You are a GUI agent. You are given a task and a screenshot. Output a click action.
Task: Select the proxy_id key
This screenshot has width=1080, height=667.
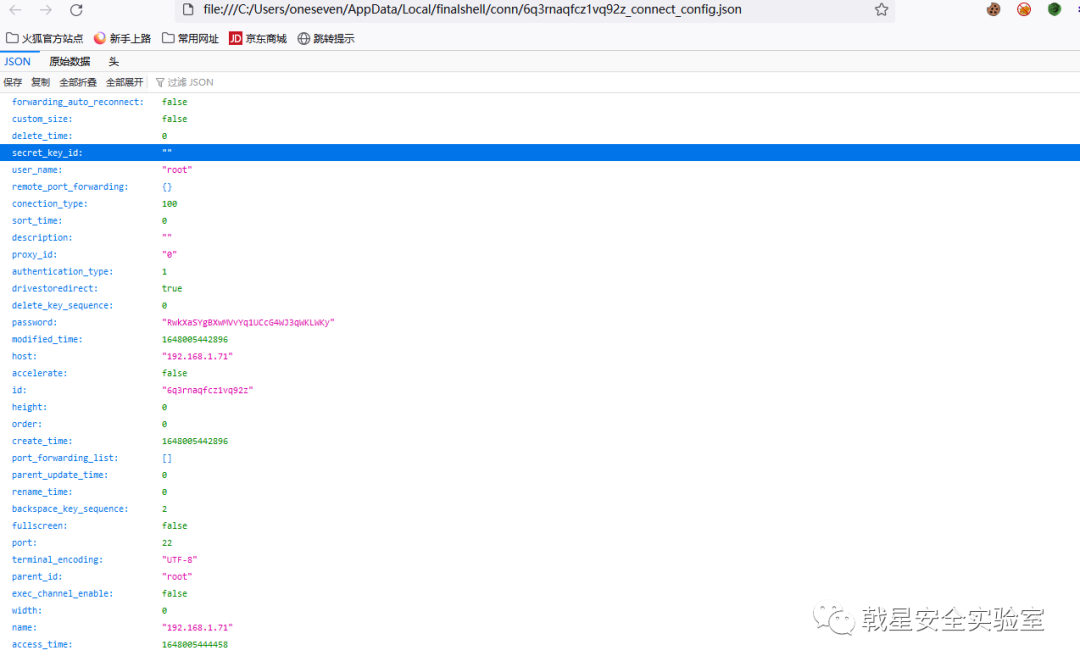34,254
